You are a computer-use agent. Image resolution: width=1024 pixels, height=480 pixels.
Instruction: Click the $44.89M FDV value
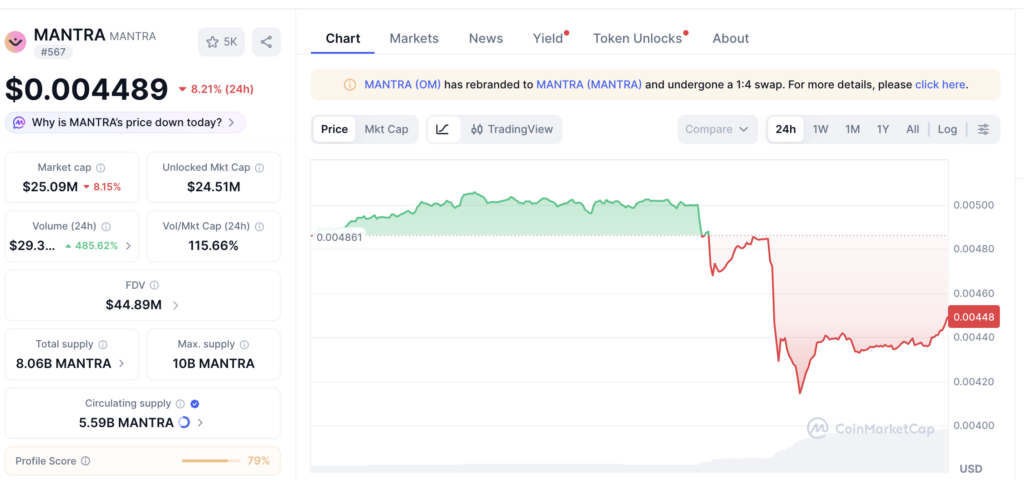tap(133, 305)
